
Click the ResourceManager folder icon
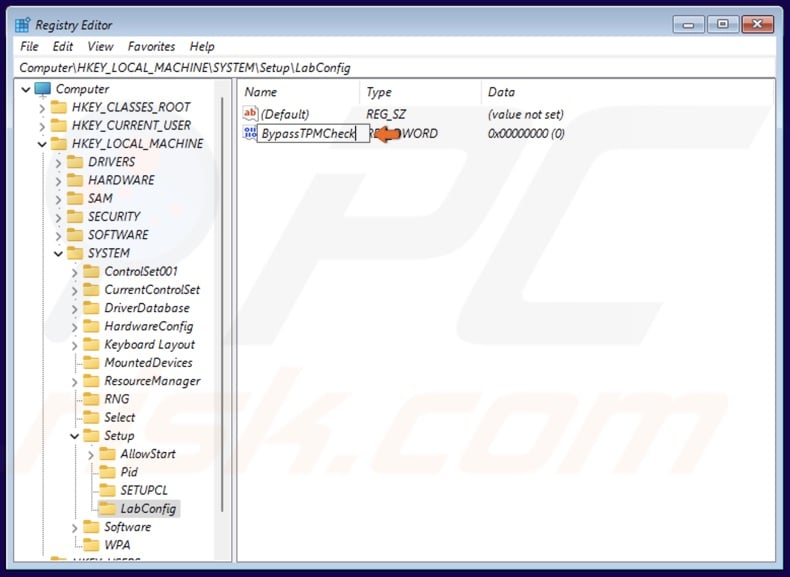[91, 380]
